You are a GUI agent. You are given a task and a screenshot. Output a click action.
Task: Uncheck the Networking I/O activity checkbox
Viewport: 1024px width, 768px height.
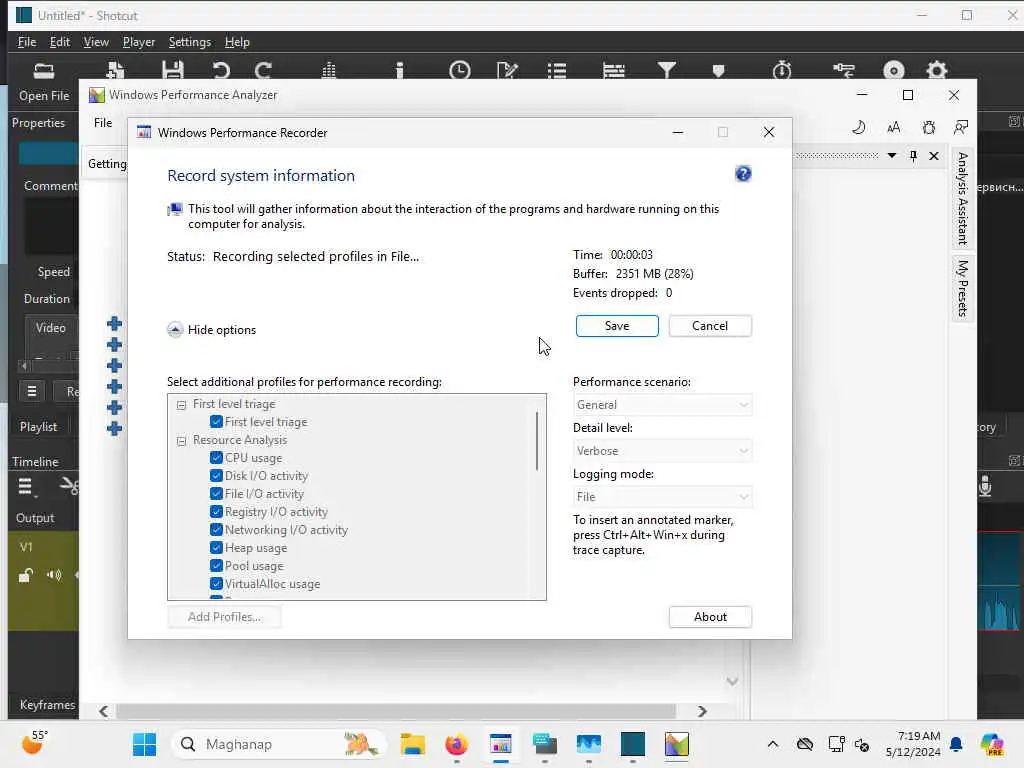click(216, 530)
